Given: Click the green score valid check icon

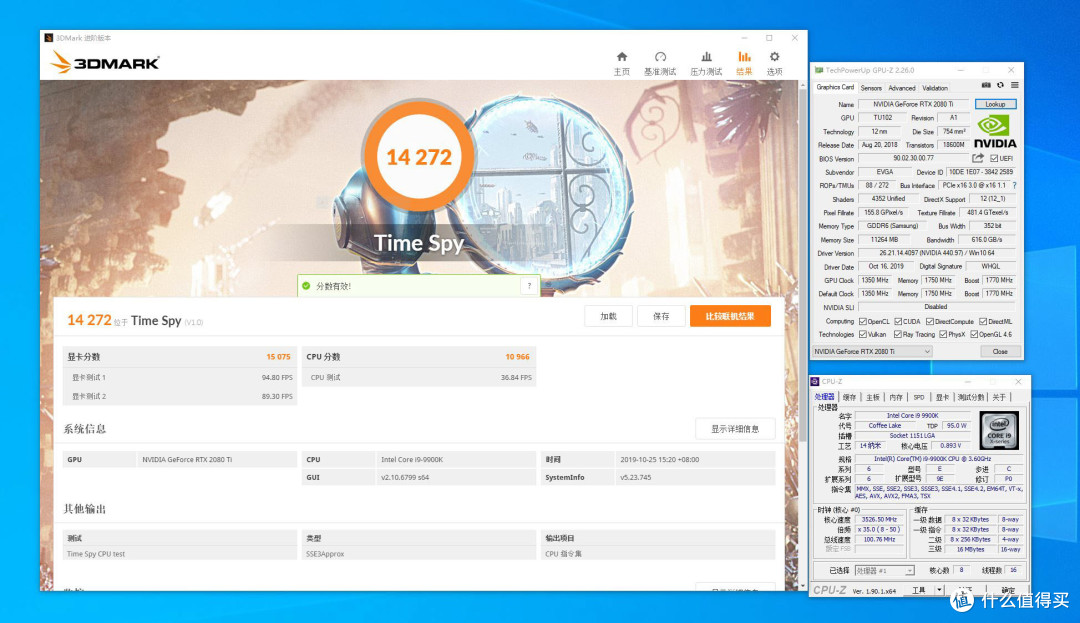Looking at the screenshot, I should [x=306, y=286].
